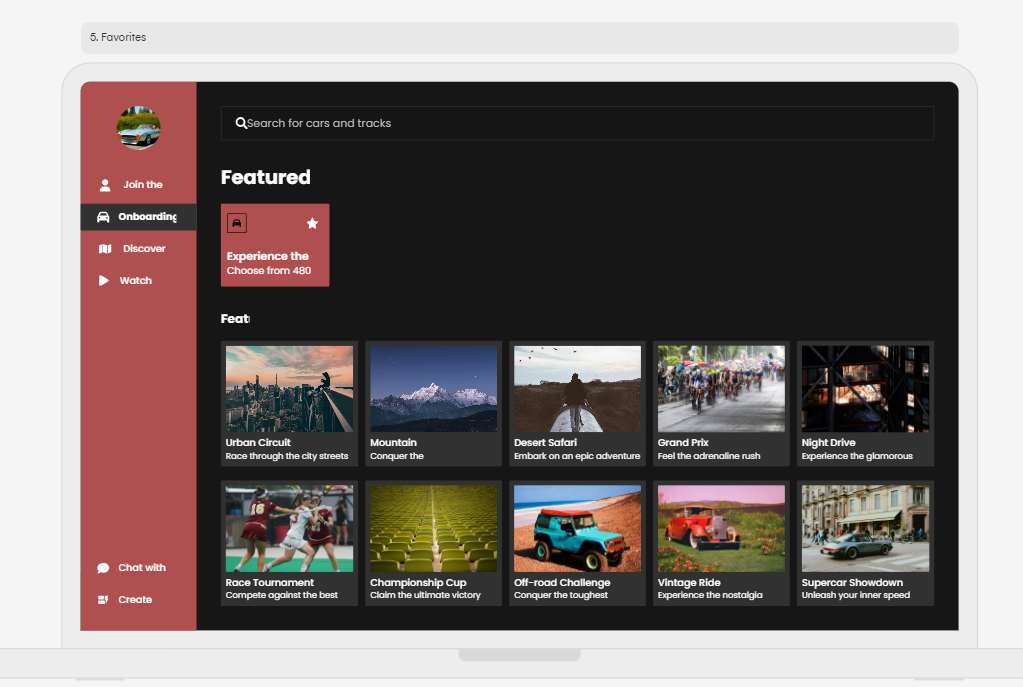Screen dimensions: 1023x687
Task: Select the Onboarding sidebar item
Action: pyautogui.click(x=138, y=217)
